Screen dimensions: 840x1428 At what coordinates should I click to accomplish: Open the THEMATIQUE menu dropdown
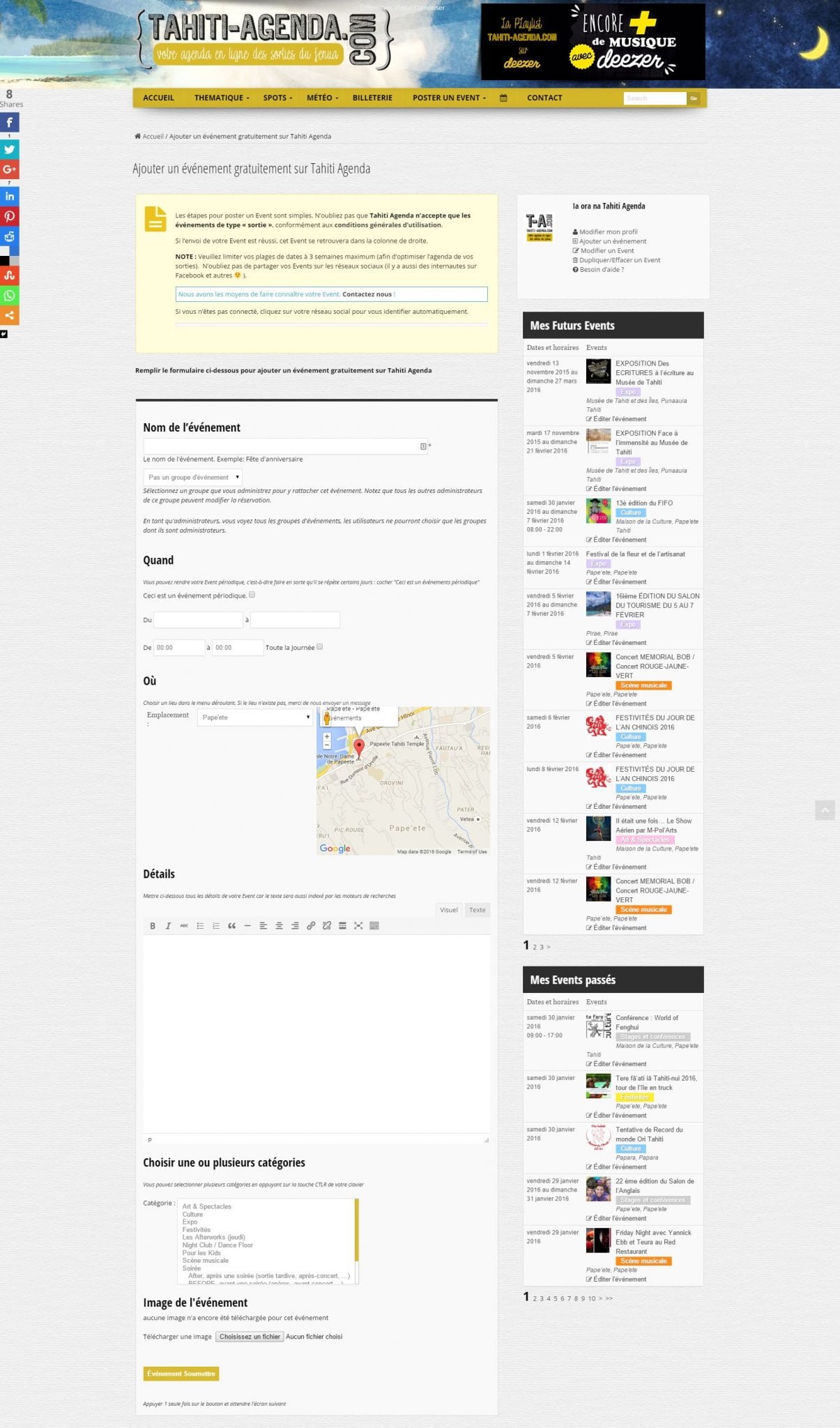coord(221,98)
